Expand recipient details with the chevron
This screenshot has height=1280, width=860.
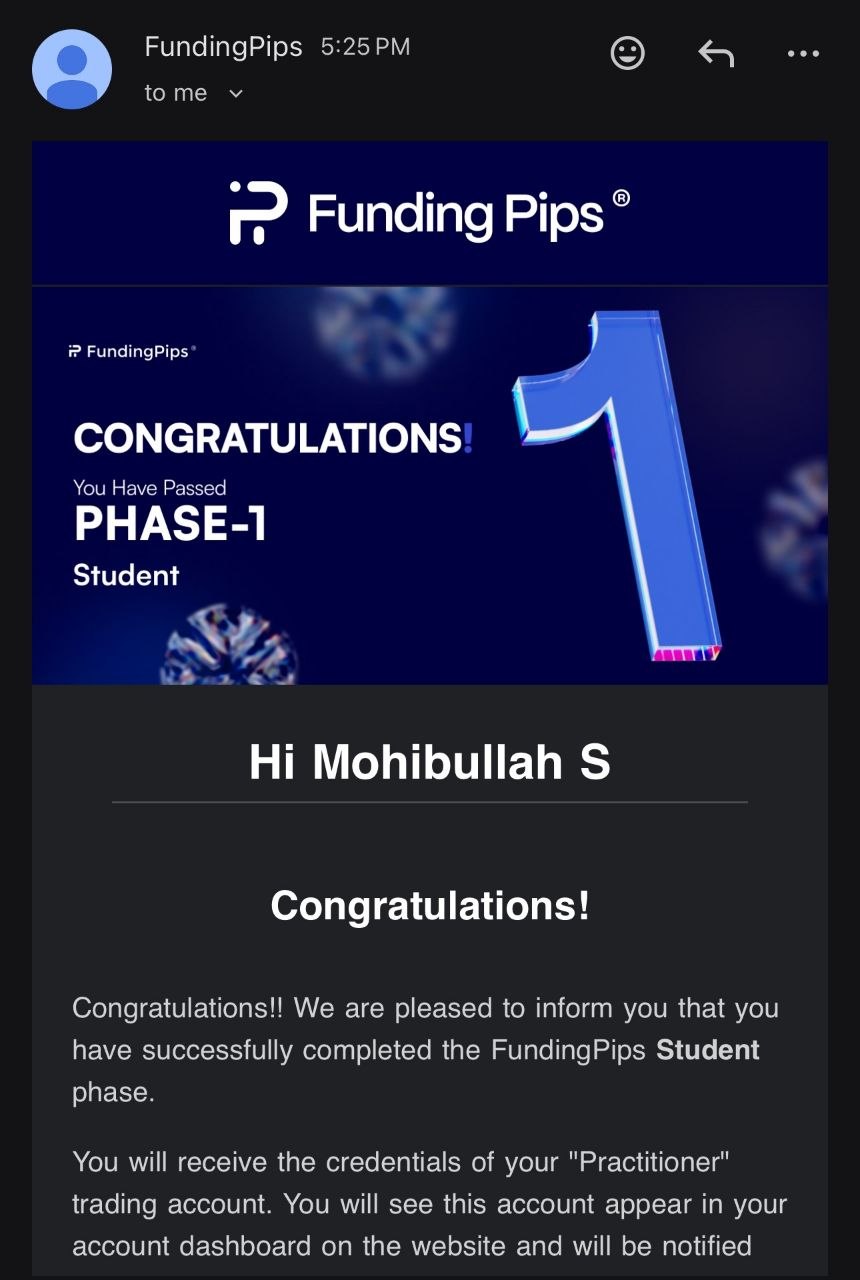point(236,94)
